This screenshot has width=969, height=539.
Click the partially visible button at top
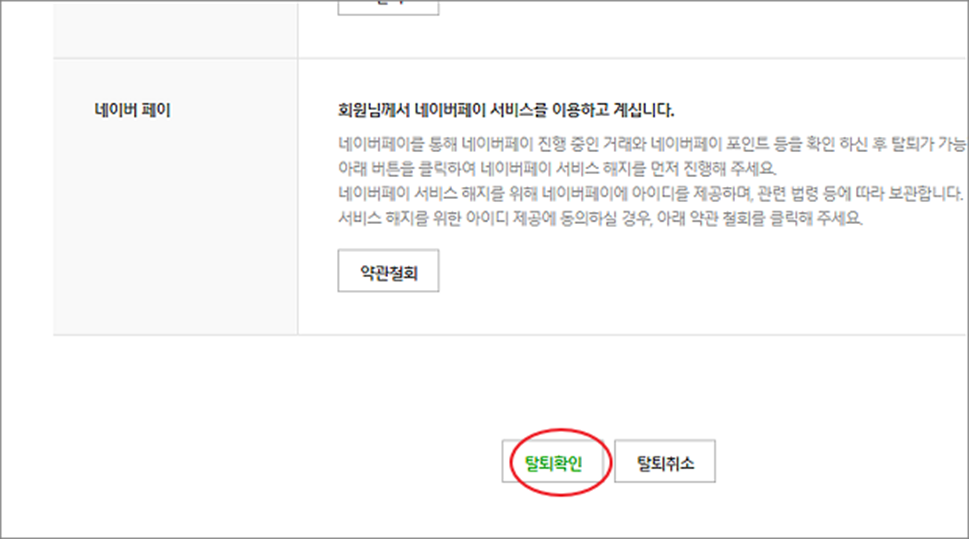(388, 7)
